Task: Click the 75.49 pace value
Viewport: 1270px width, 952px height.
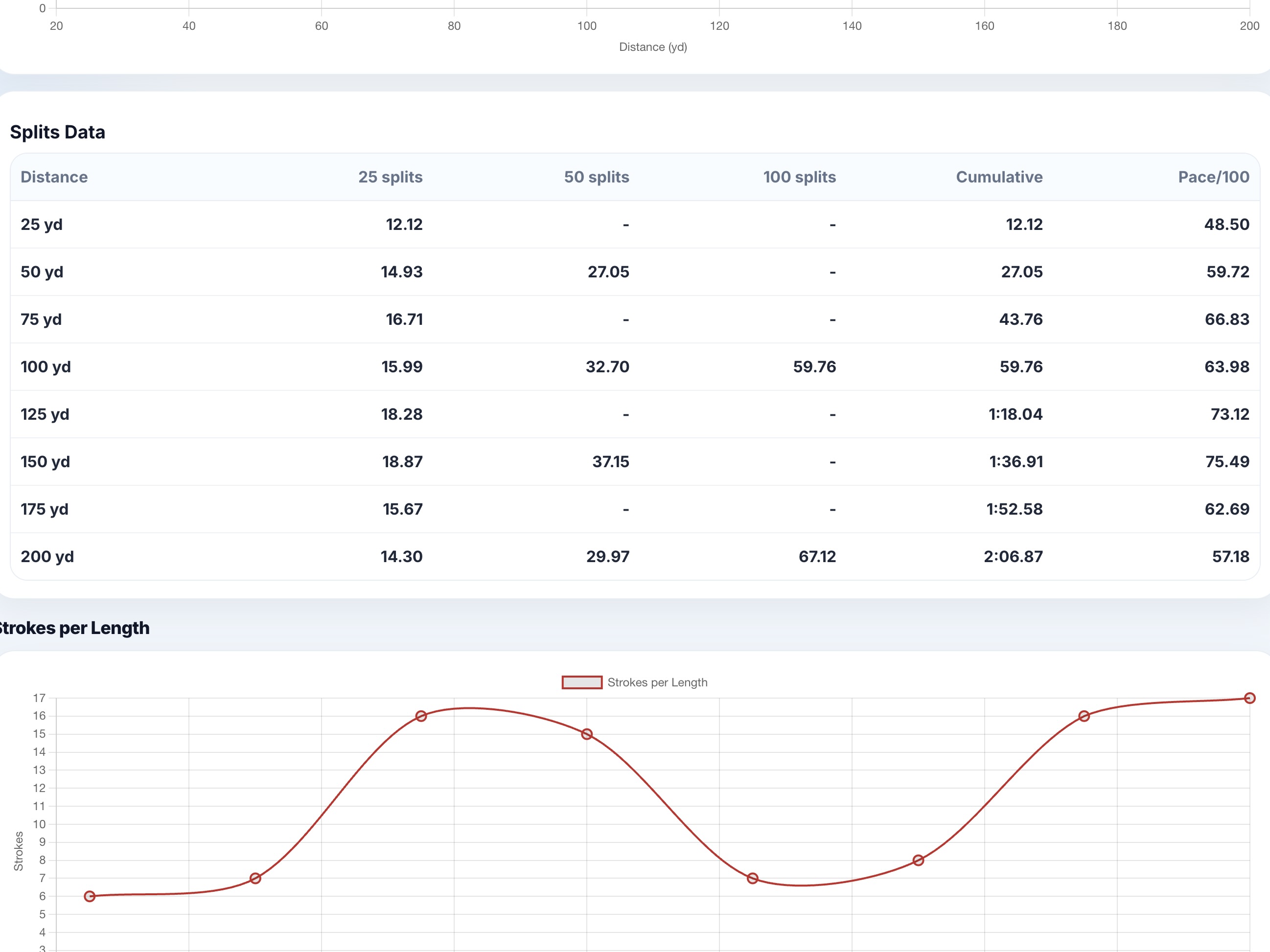Action: [1227, 461]
